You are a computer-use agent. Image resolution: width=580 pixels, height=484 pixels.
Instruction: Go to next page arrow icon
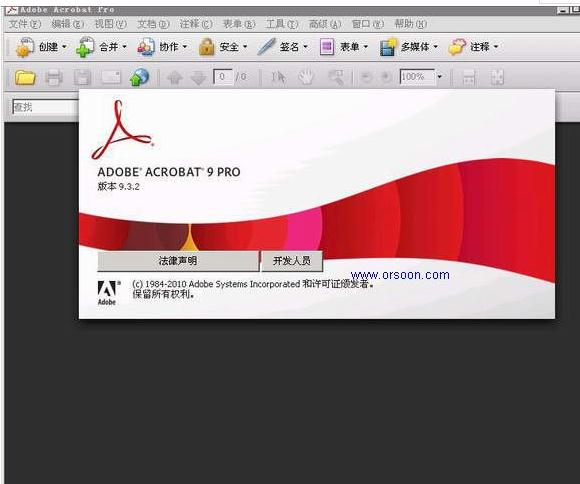[x=199, y=78]
